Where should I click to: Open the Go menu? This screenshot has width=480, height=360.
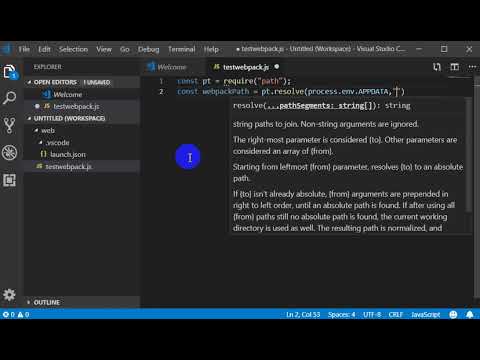coord(125,49)
